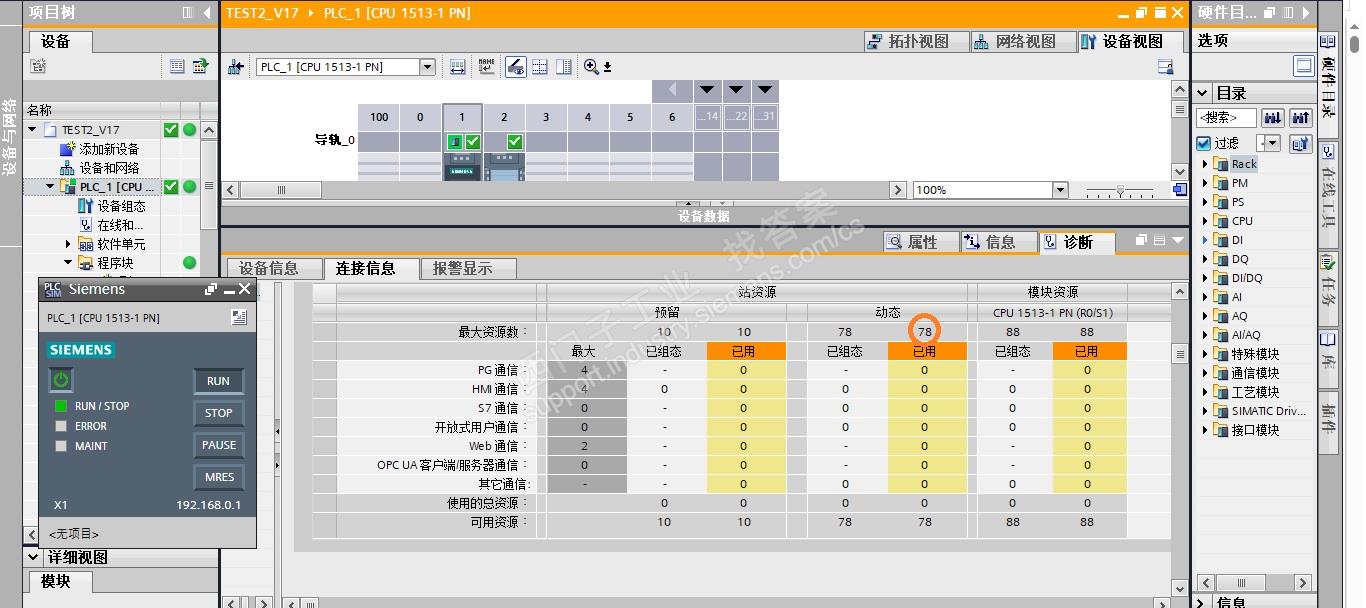
Task: Click the network-connect icon in device toolbar
Action: (x=236, y=67)
